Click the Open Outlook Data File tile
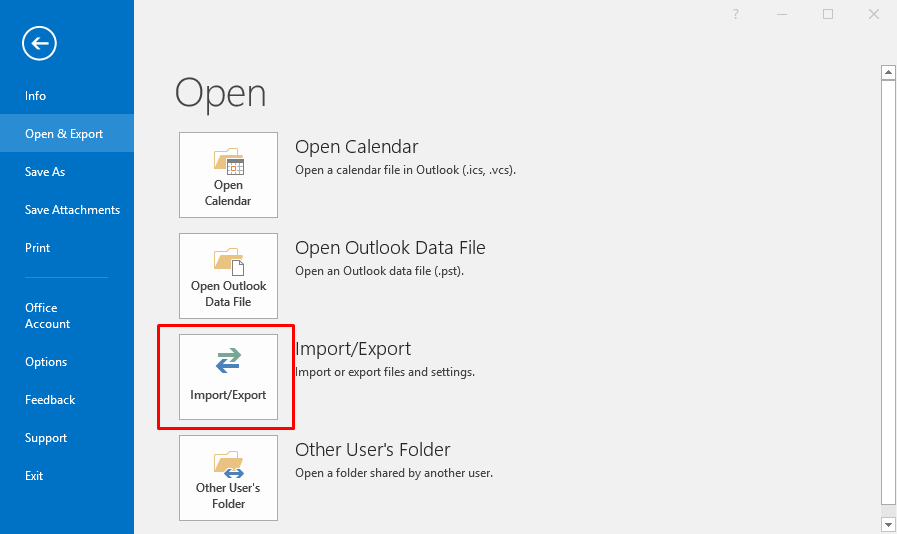Viewport: 897px width, 534px height. click(x=228, y=276)
